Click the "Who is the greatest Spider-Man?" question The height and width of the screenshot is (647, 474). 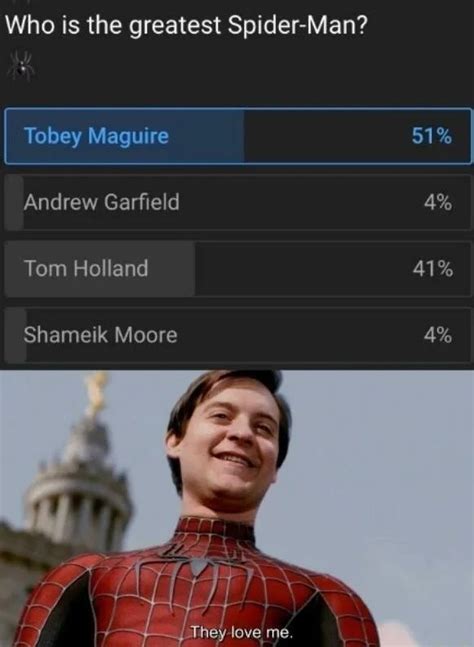(186, 26)
